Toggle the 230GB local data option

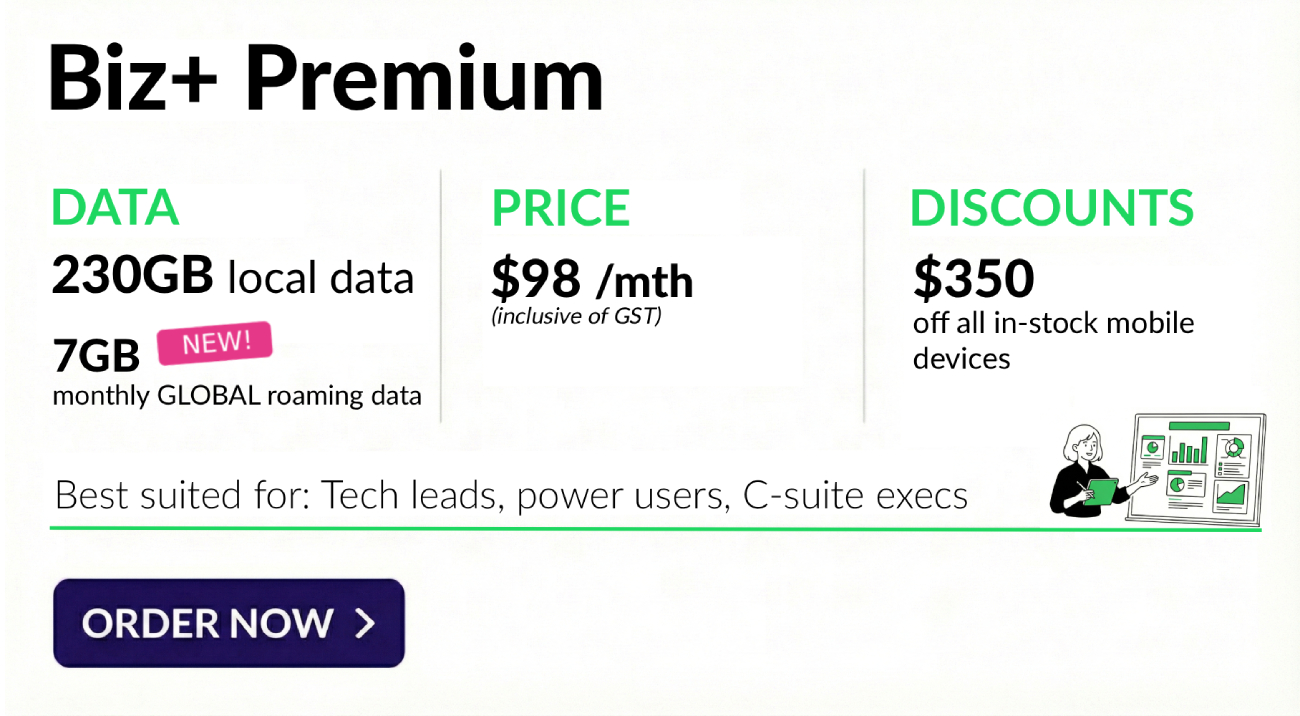[232, 277]
